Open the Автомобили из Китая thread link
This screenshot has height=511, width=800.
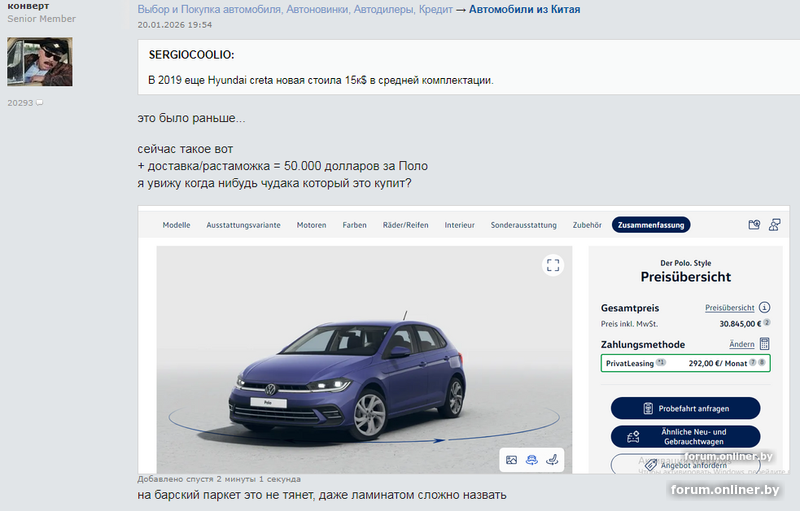[524, 9]
